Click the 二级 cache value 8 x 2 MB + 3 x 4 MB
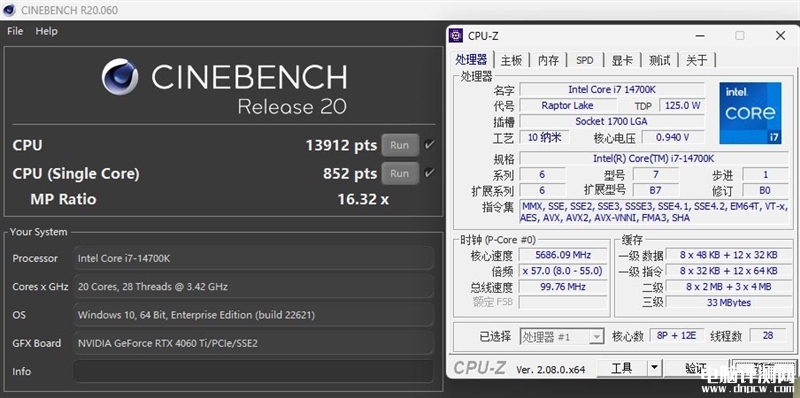800x398 pixels. [x=728, y=287]
